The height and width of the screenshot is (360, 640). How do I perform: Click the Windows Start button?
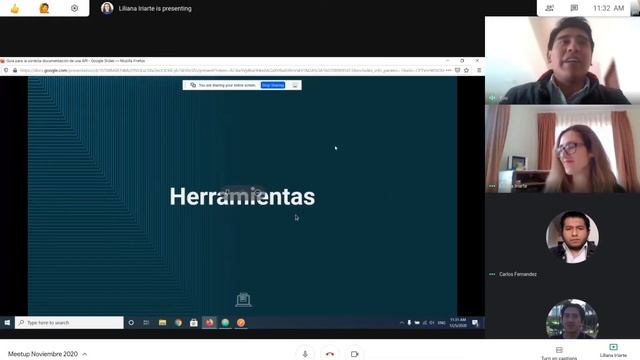coord(7,322)
